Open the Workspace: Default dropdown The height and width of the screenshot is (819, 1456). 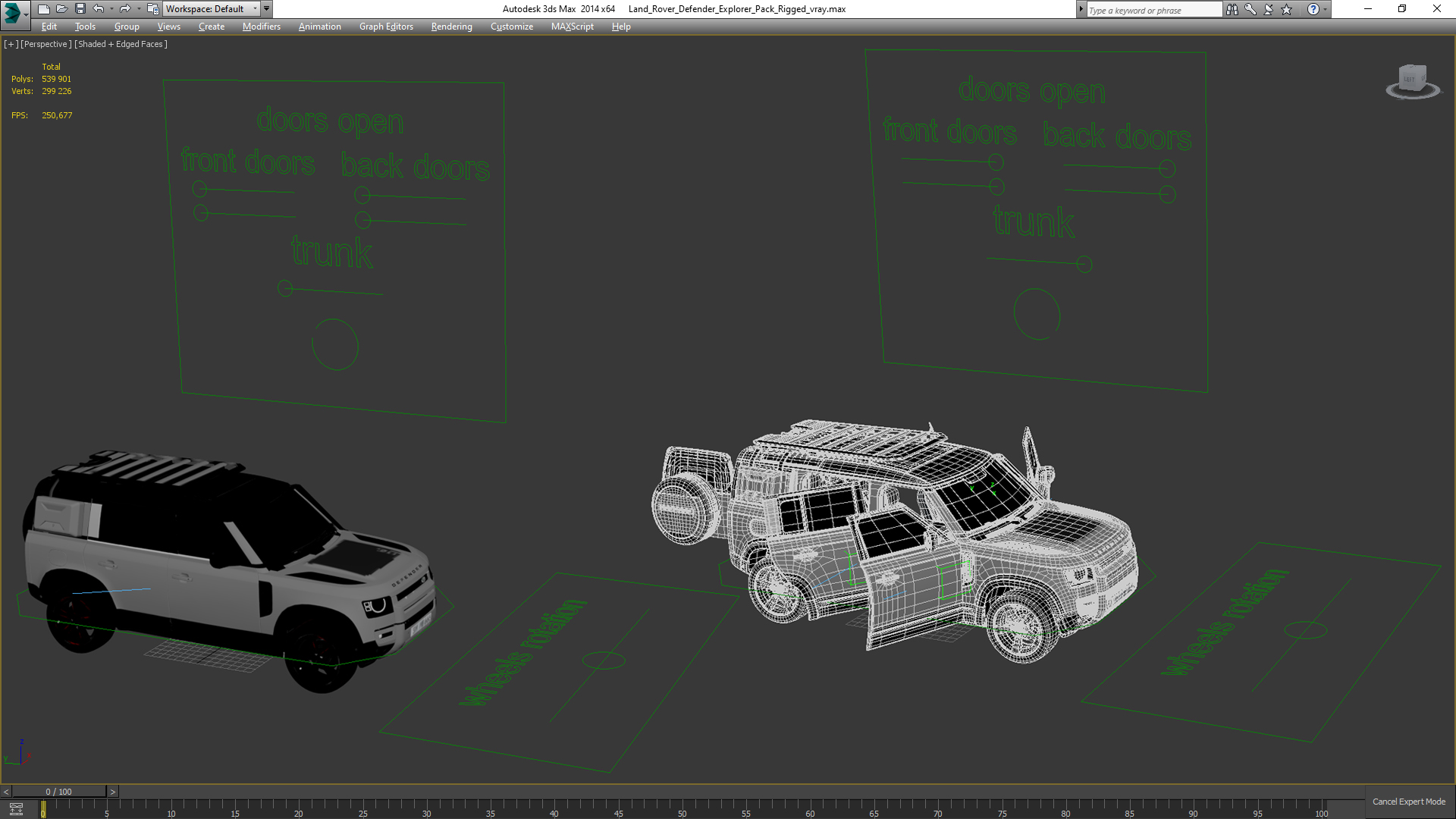(x=212, y=9)
